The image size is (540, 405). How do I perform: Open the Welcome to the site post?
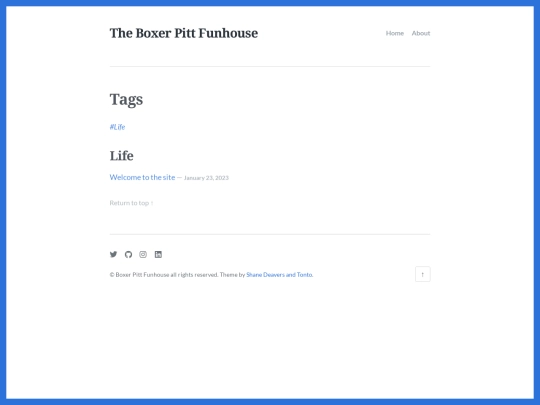[x=142, y=177]
